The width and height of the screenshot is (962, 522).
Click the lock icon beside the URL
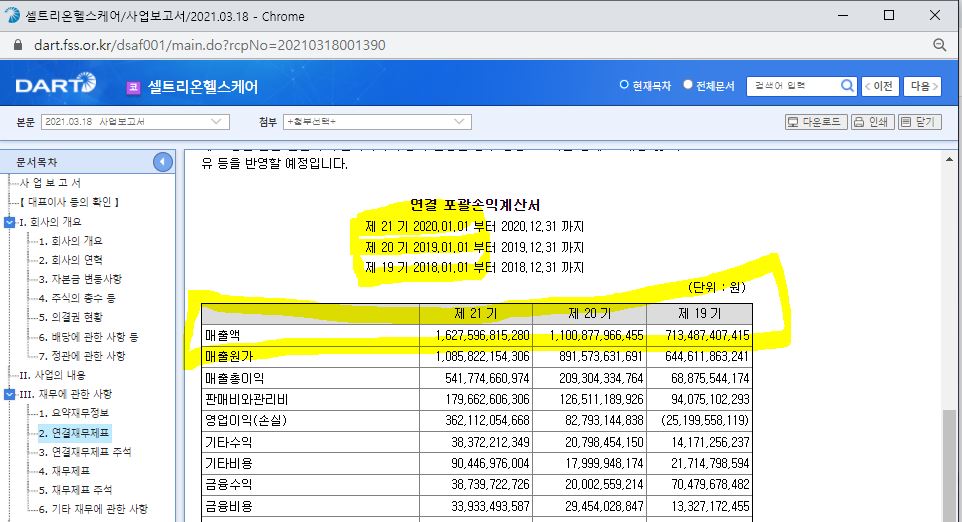click(18, 45)
